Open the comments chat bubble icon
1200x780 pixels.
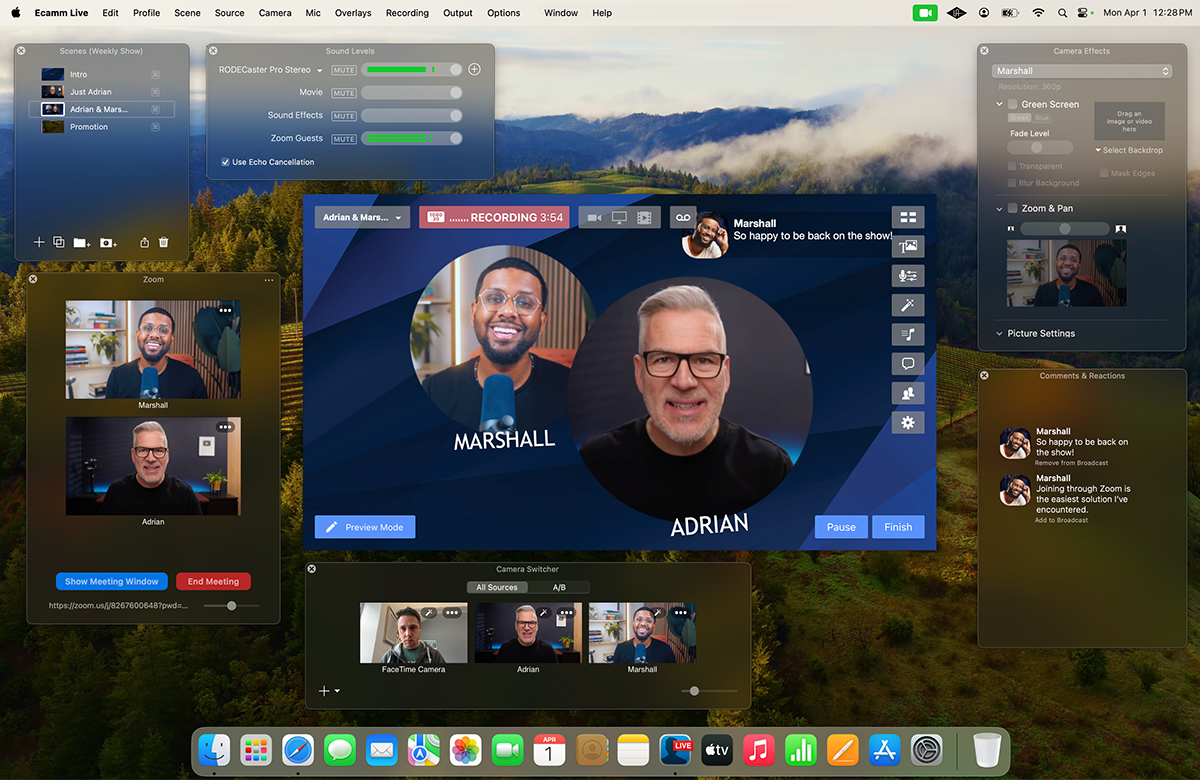(908, 363)
